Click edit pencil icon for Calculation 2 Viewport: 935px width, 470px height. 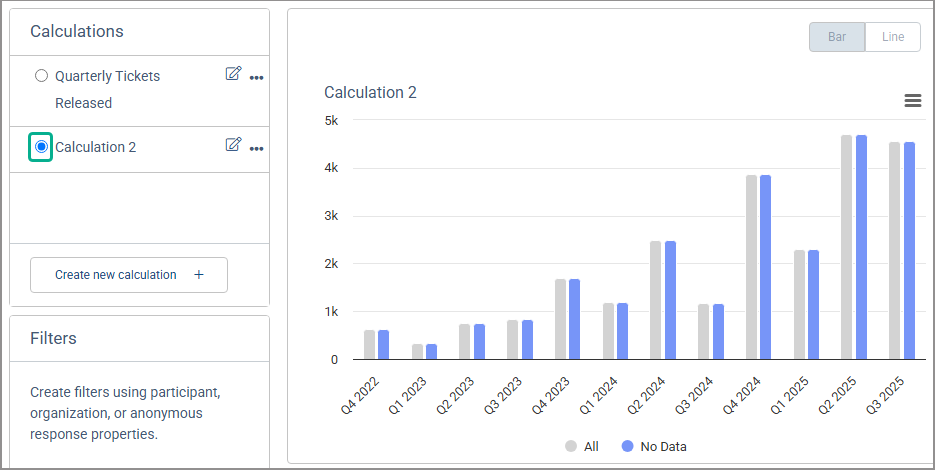[233, 145]
